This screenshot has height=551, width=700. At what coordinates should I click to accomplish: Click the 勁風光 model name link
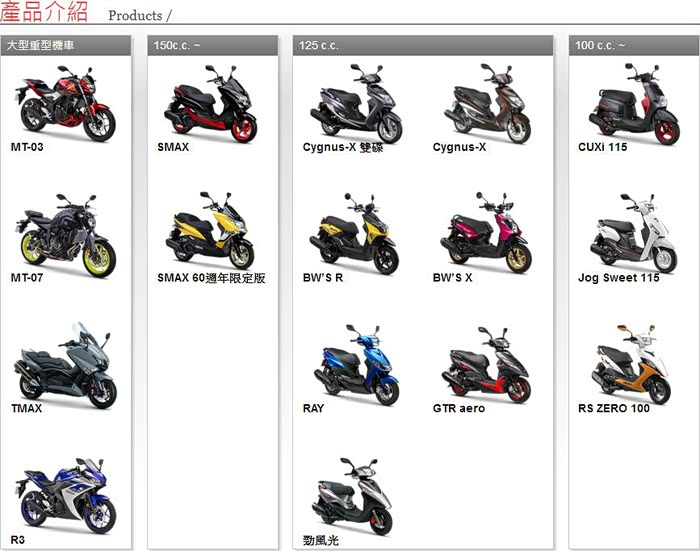tap(322, 540)
